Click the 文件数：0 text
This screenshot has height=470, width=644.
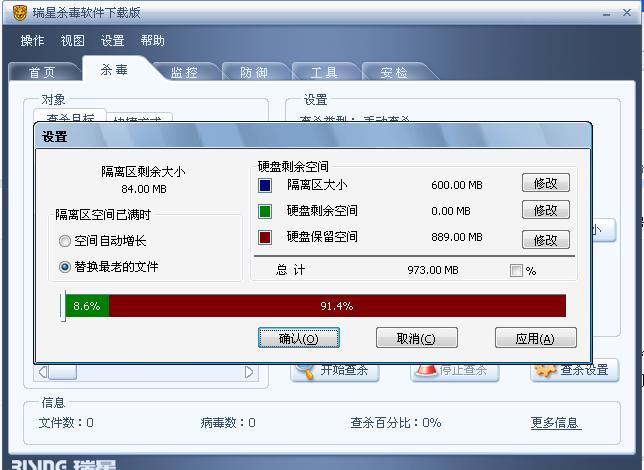pos(66,422)
